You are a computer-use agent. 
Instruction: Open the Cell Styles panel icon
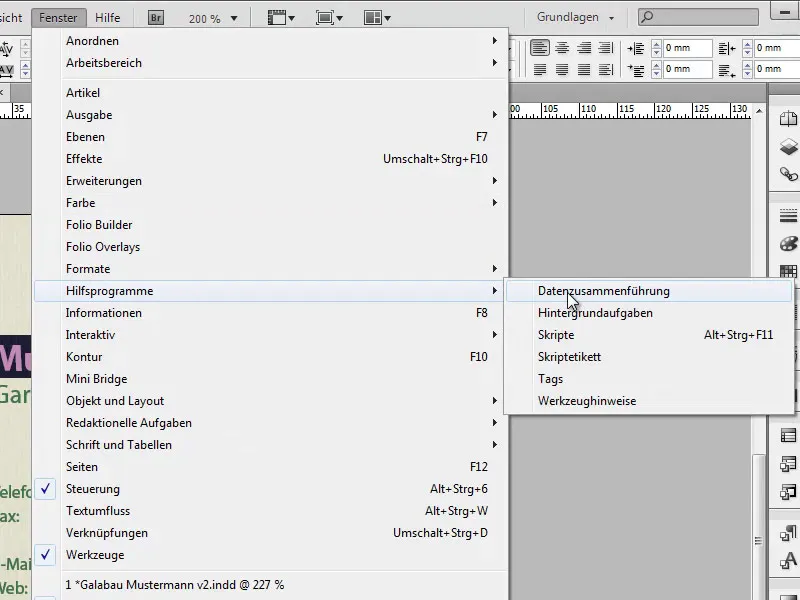pos(788,491)
